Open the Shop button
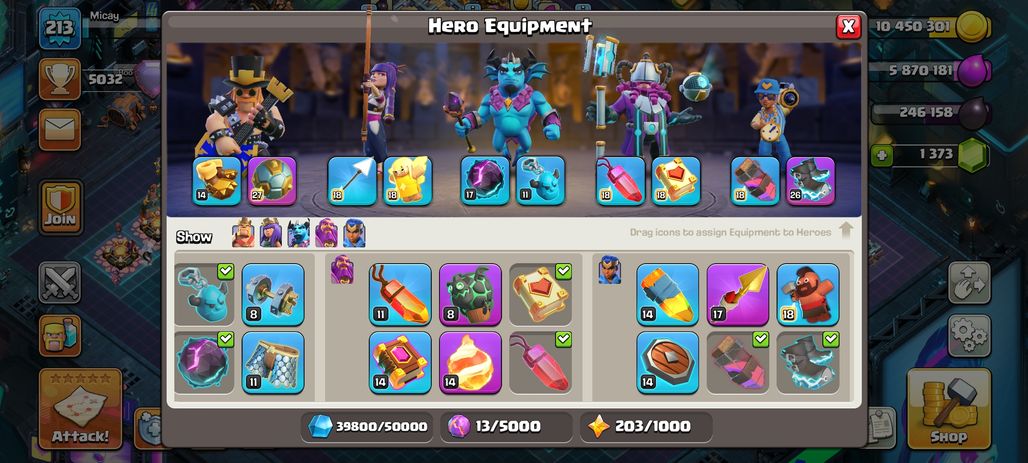This screenshot has width=1028, height=463. point(949,409)
